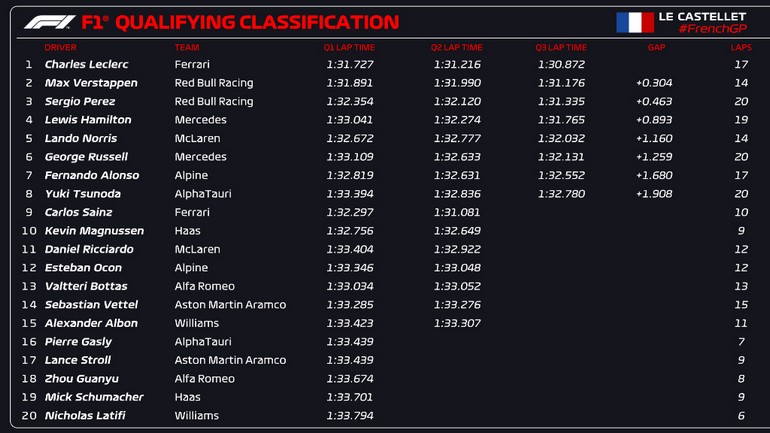Sort by Q2 LAP TIME header

[456, 47]
